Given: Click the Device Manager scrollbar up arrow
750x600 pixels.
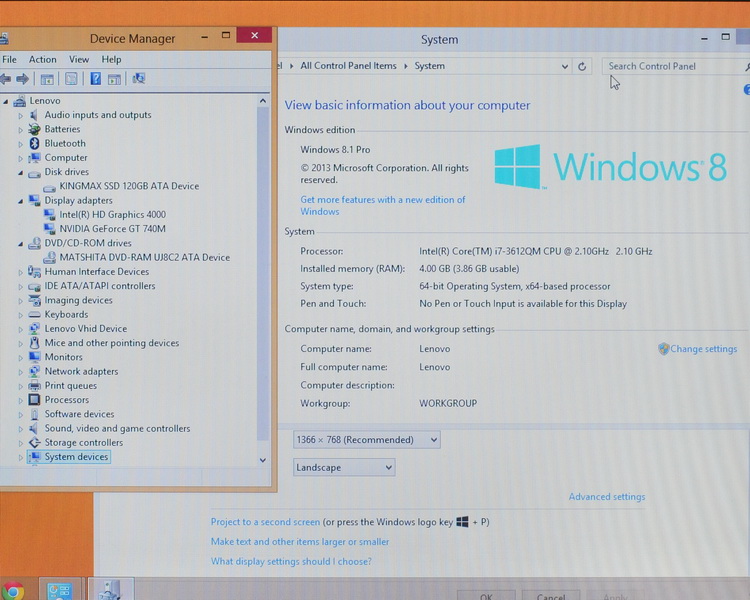Looking at the screenshot, I should 263,100.
